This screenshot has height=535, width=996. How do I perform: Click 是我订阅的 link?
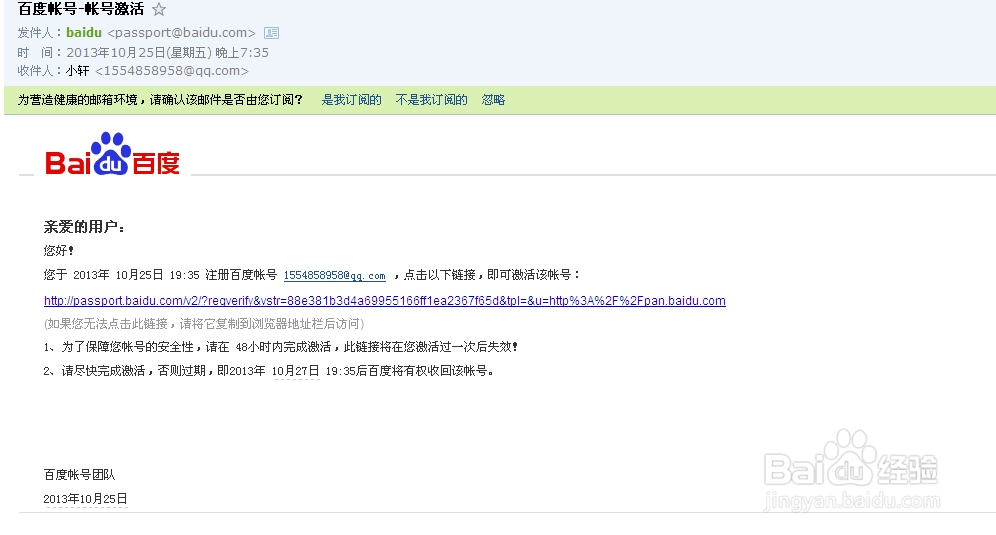coord(351,100)
